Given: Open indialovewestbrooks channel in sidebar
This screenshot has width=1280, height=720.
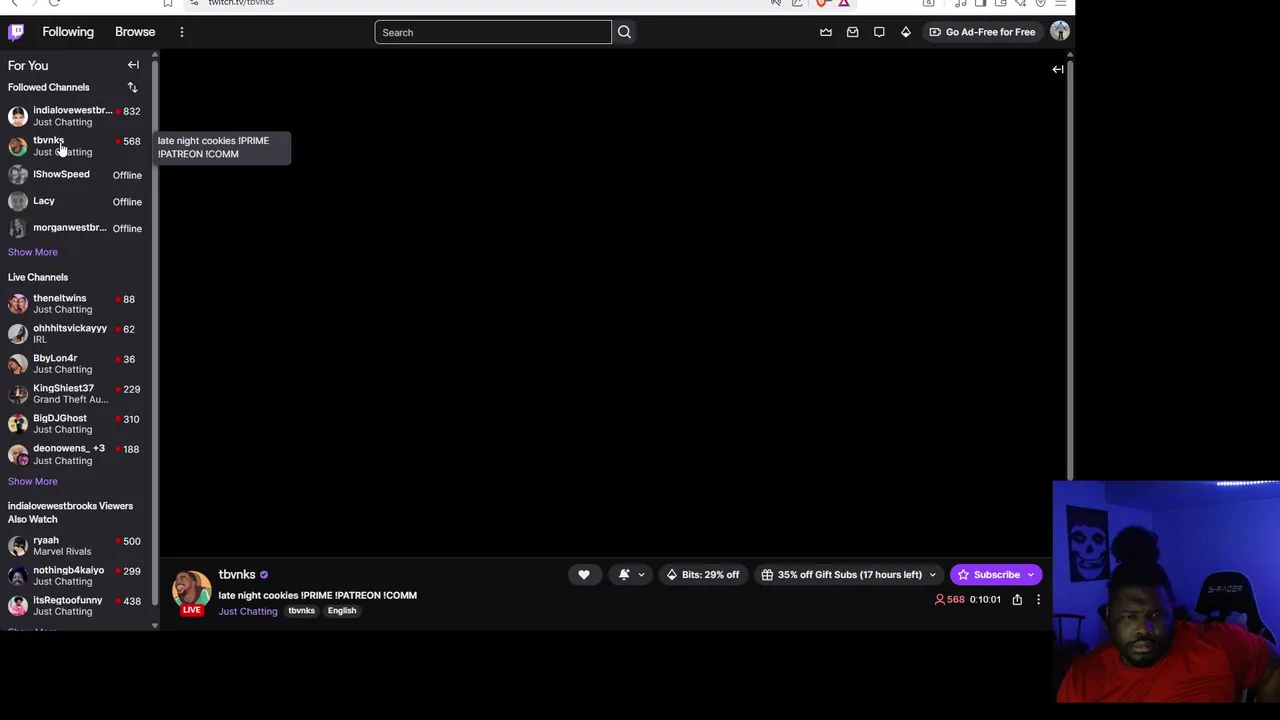Looking at the screenshot, I should (76, 116).
